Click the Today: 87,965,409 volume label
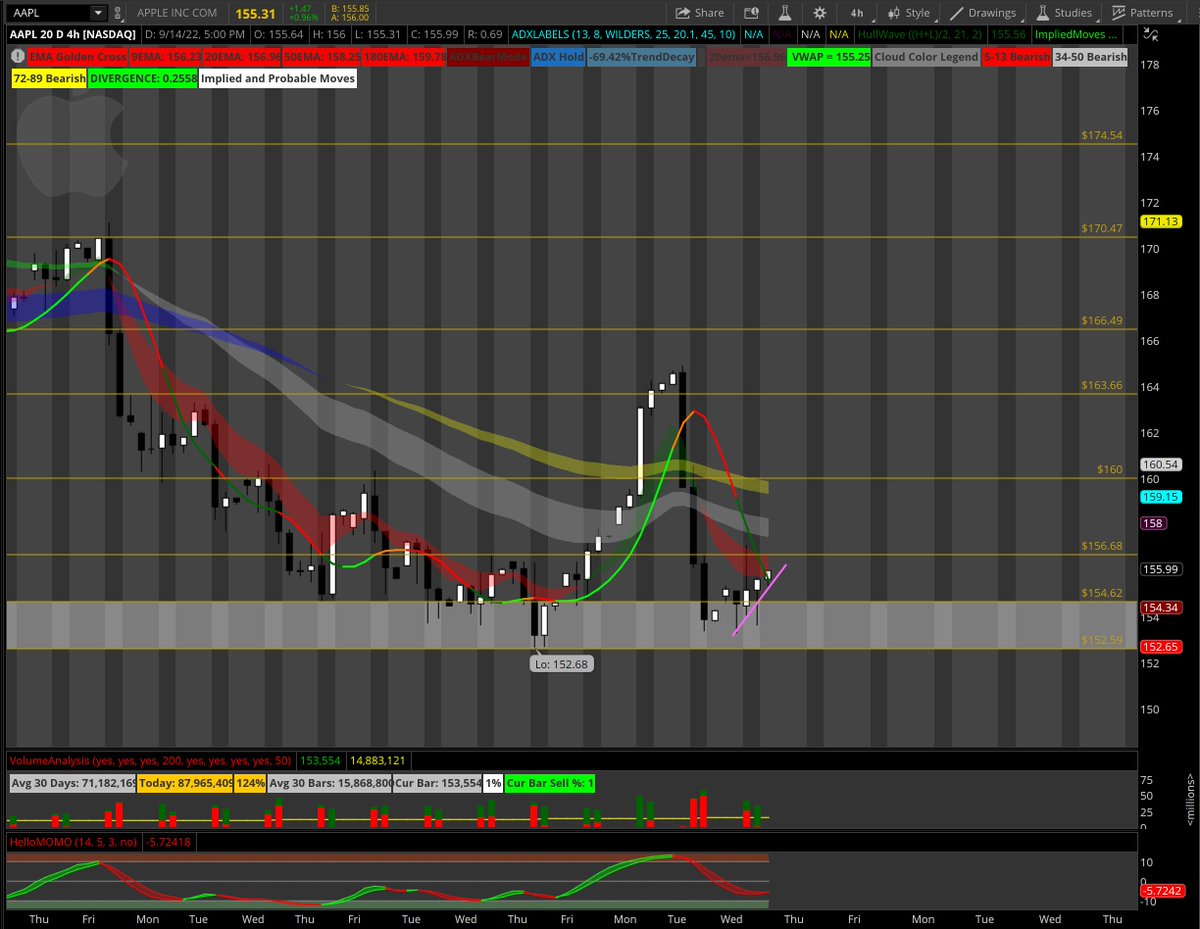This screenshot has height=929, width=1200. tap(184, 783)
